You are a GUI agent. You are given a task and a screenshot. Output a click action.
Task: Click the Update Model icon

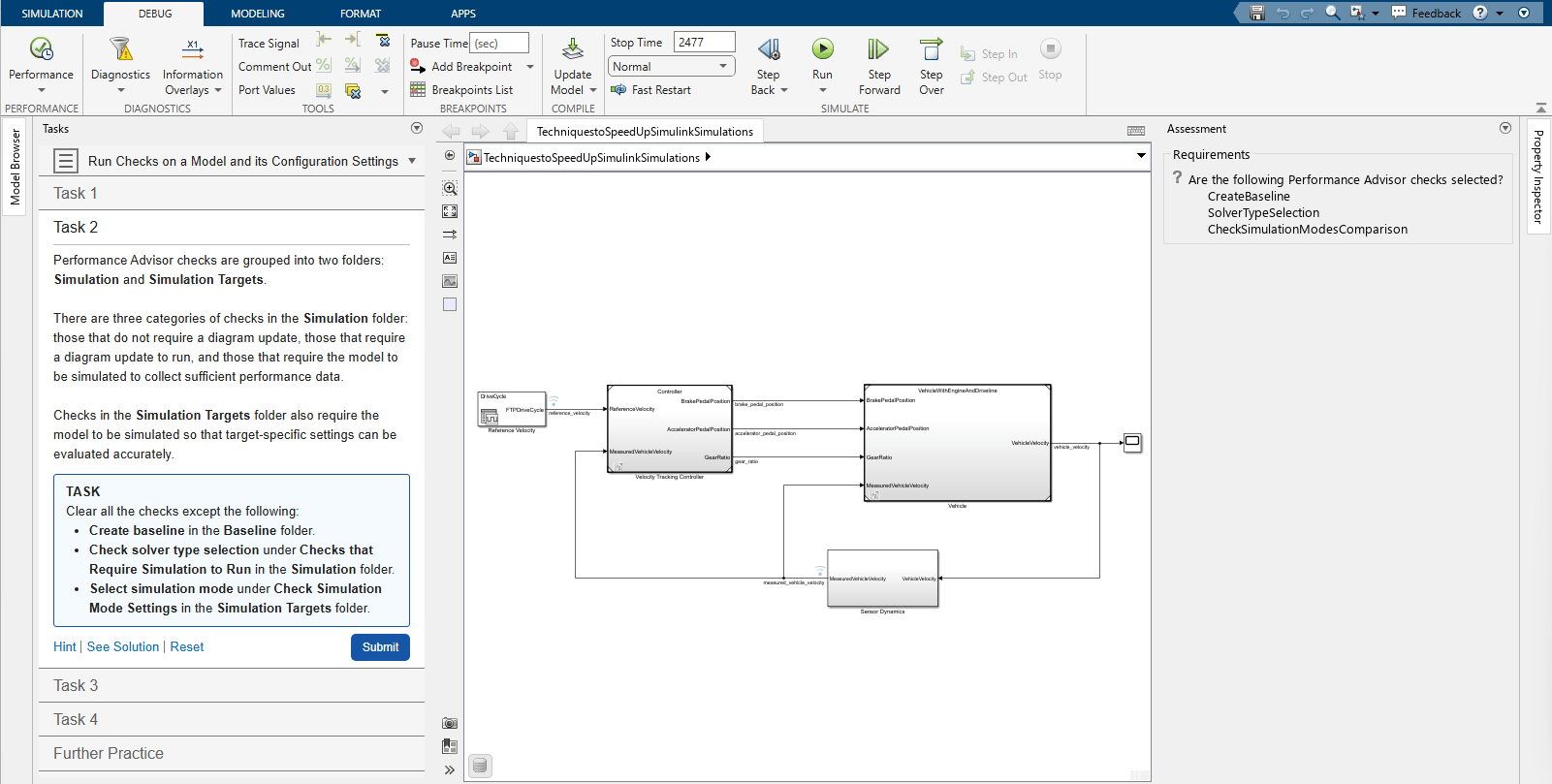click(573, 48)
